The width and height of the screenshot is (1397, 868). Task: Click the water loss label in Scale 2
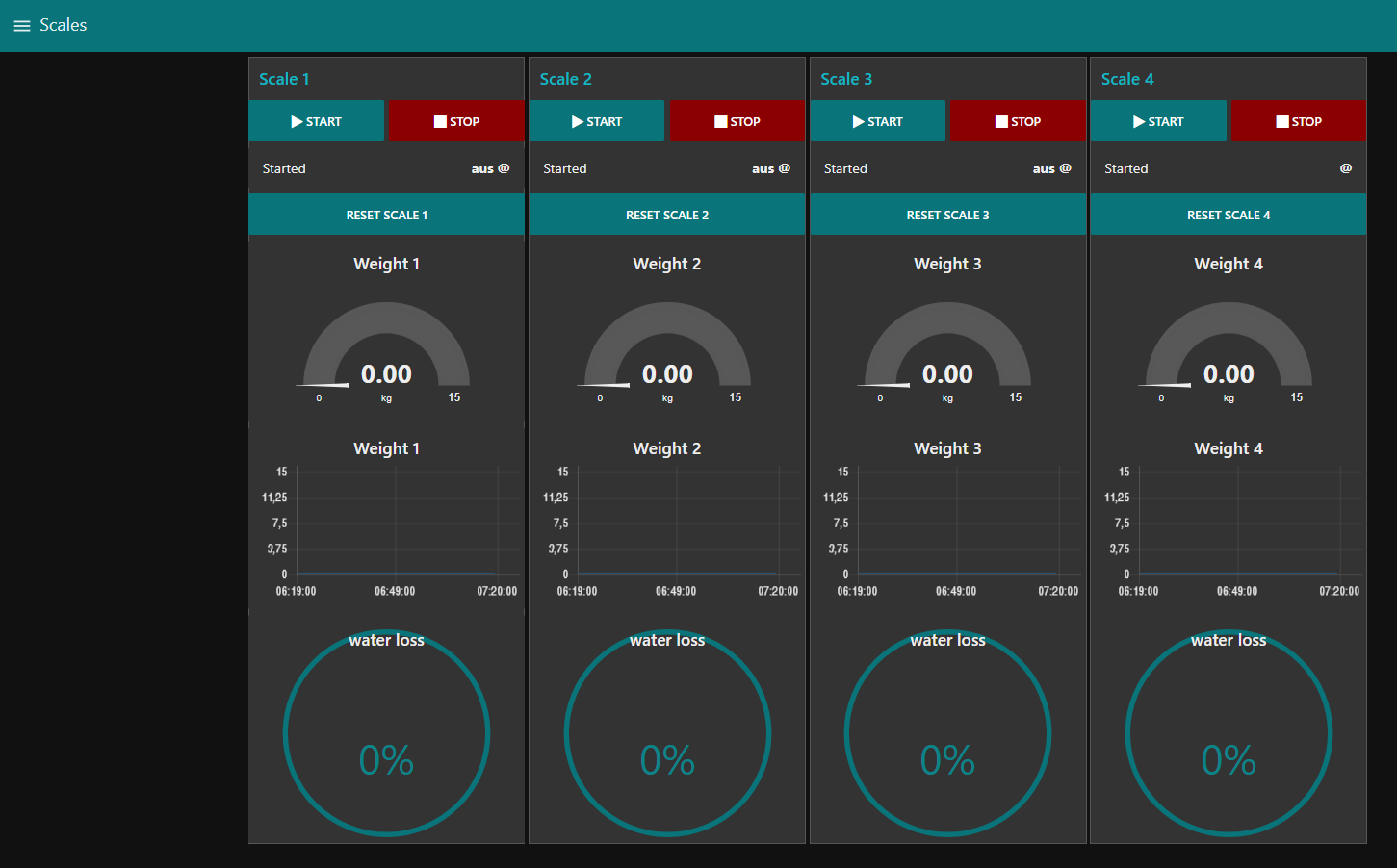pos(667,640)
